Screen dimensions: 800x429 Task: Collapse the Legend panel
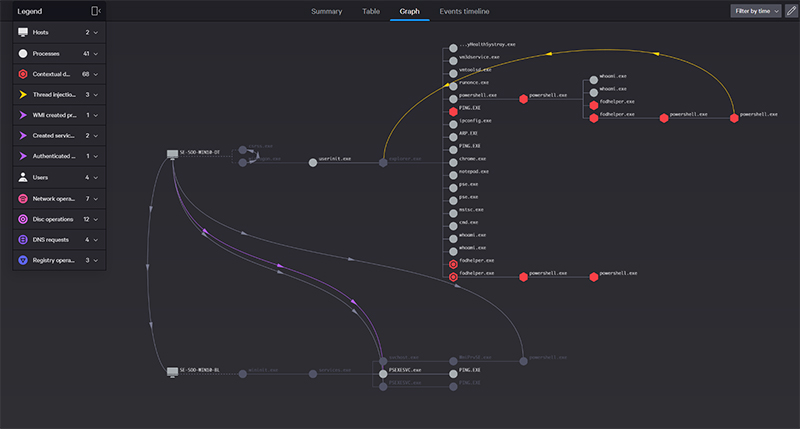95,11
